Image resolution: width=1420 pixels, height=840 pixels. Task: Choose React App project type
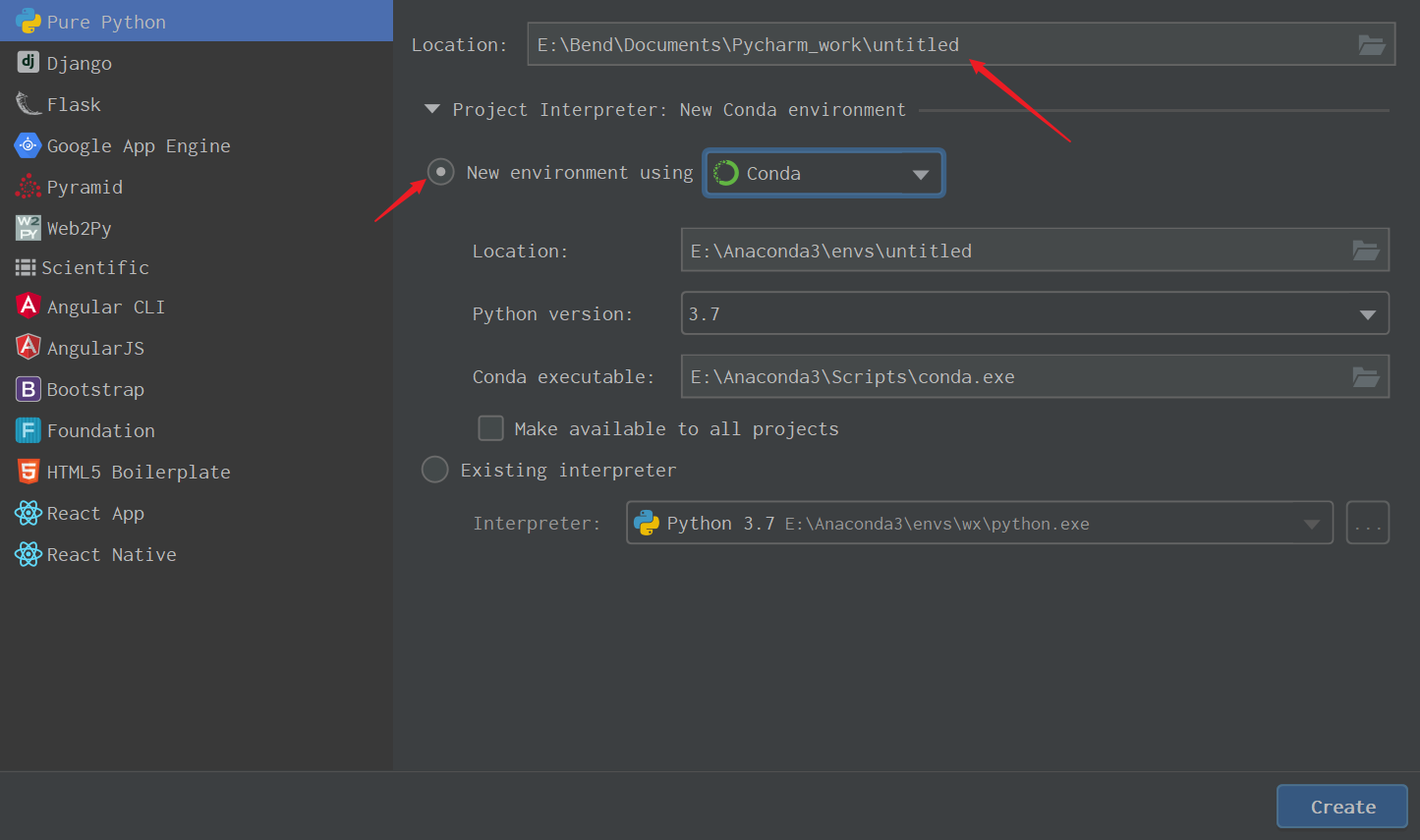[197, 513]
